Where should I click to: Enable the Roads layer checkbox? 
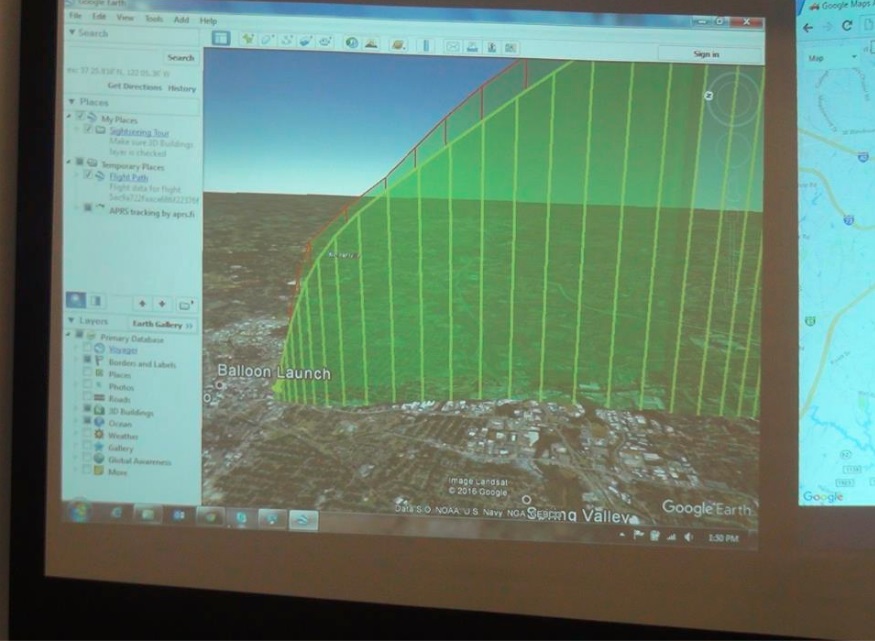click(87, 398)
